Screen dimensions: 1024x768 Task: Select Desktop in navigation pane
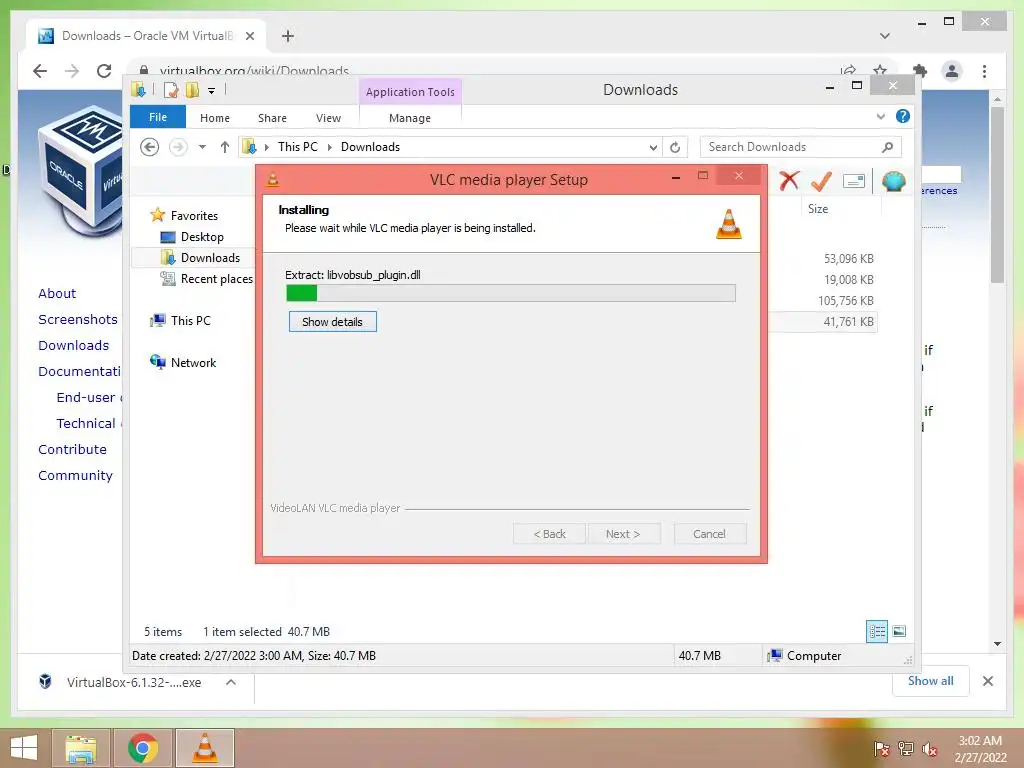(202, 237)
